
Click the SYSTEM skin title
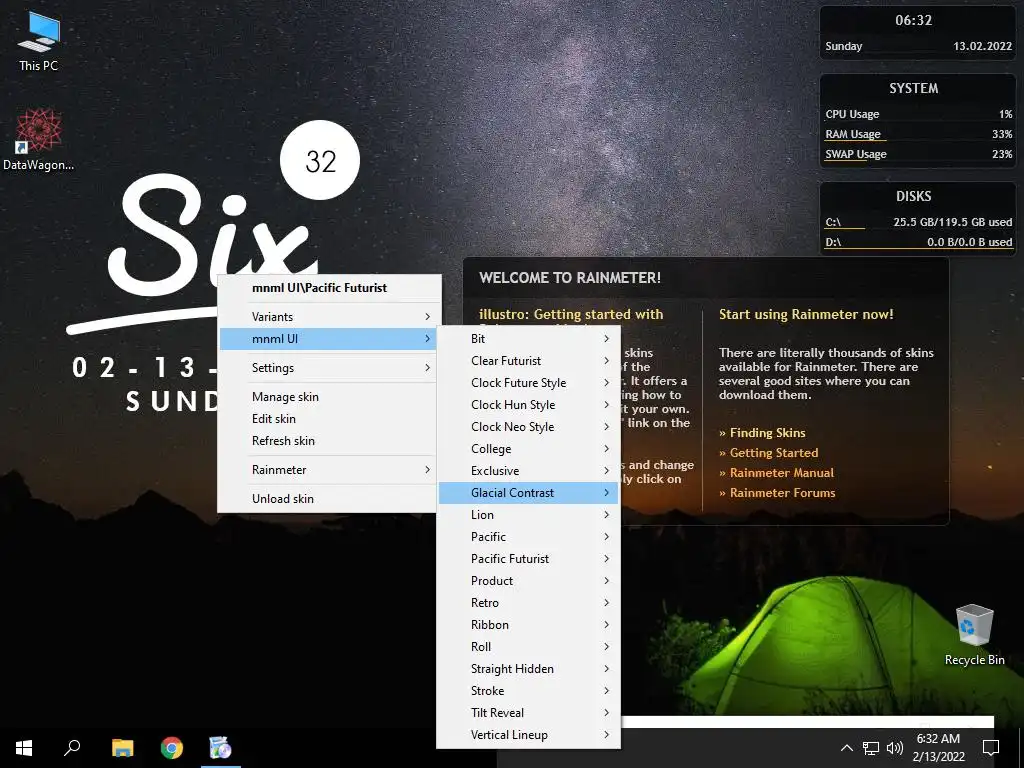pyautogui.click(x=914, y=88)
